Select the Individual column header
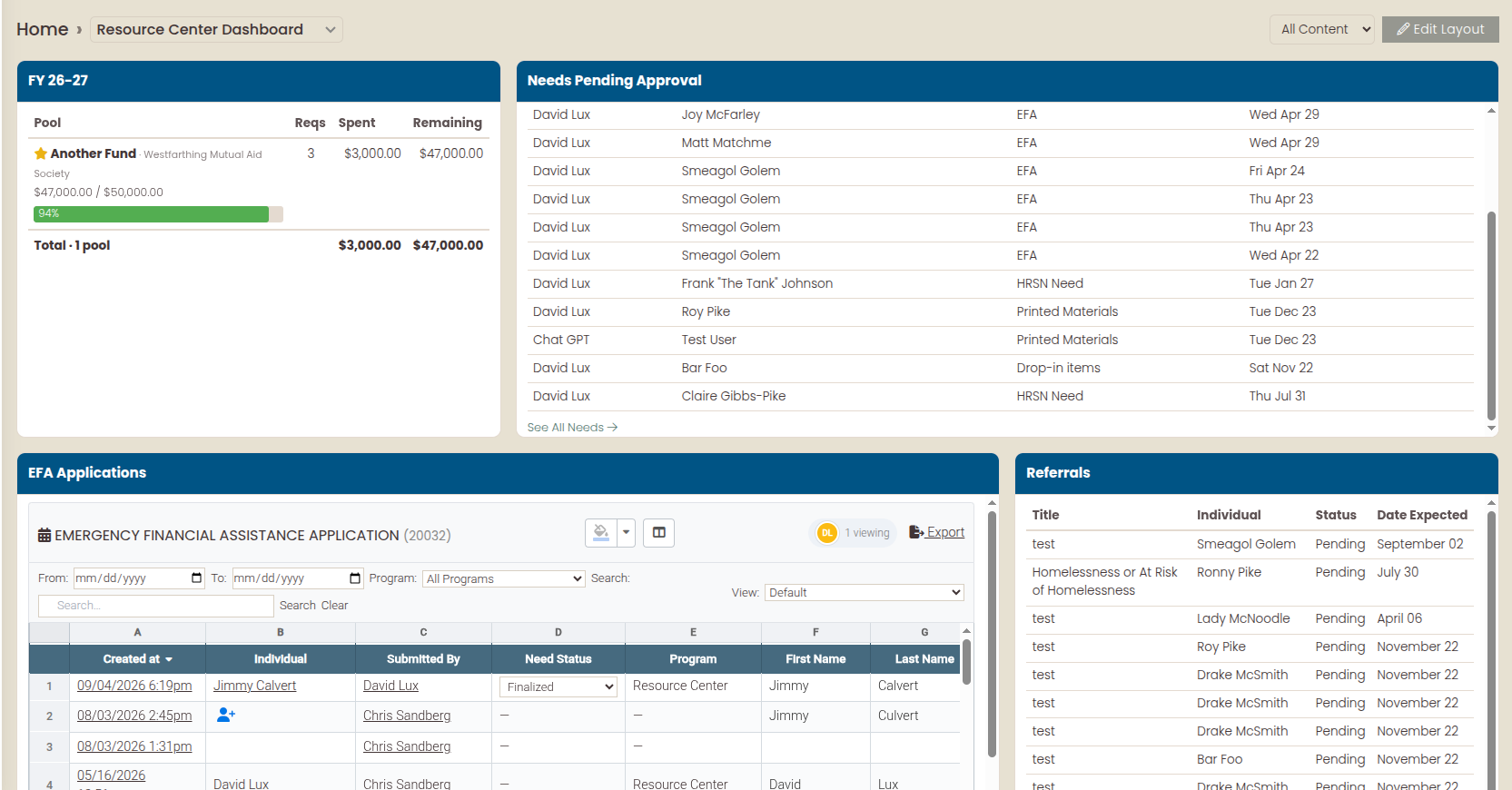Image resolution: width=1512 pixels, height=790 pixels. (x=281, y=659)
